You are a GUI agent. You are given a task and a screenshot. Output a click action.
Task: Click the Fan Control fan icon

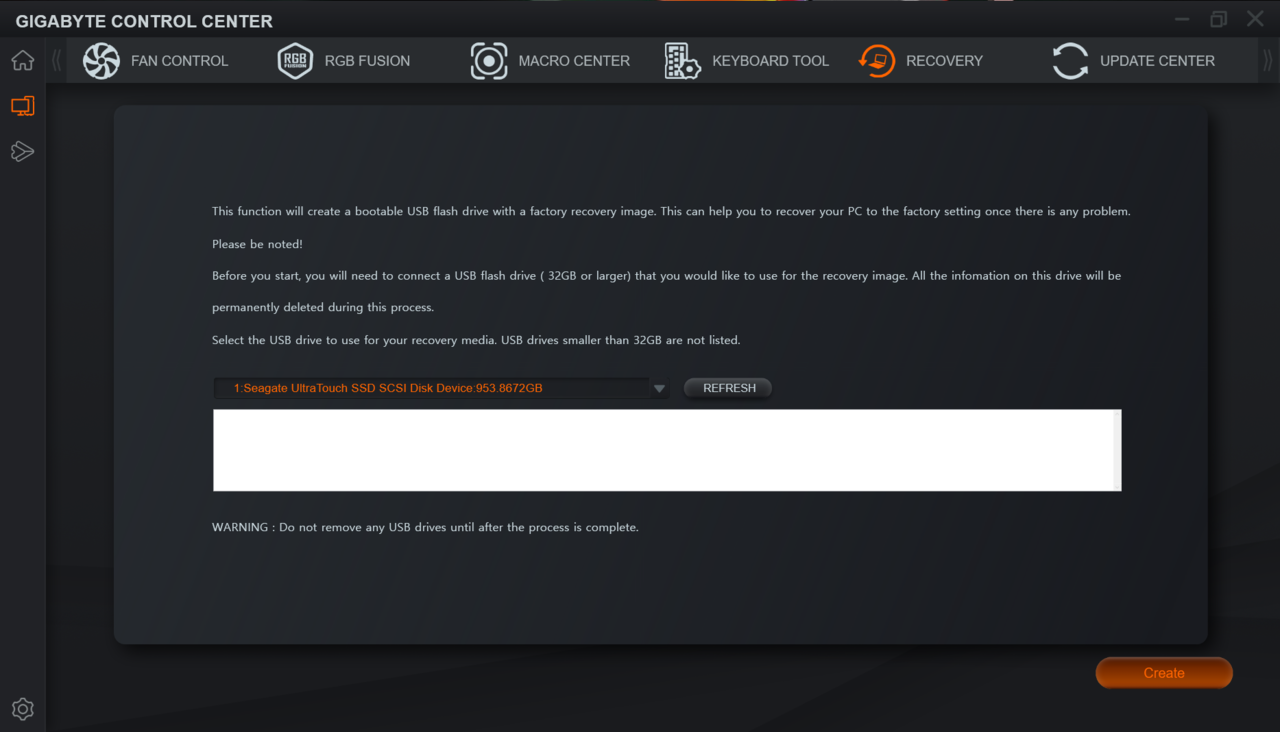(x=101, y=61)
